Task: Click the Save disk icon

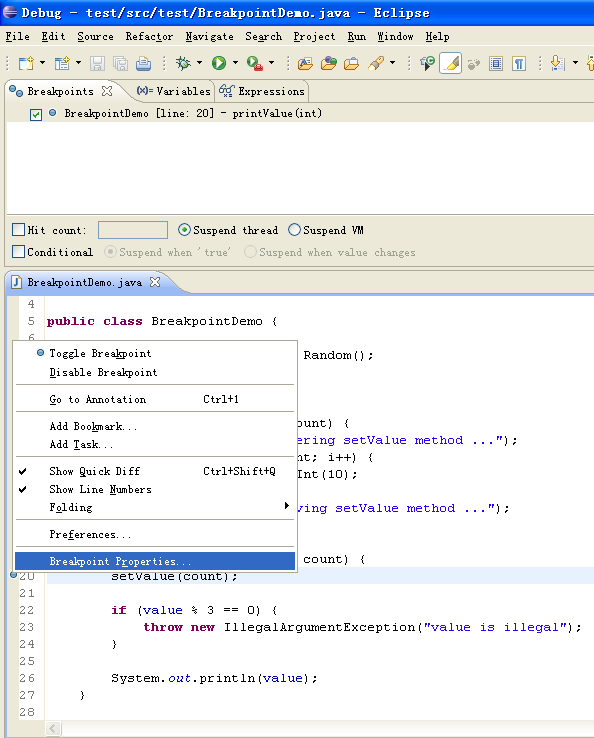Action: tap(97, 64)
